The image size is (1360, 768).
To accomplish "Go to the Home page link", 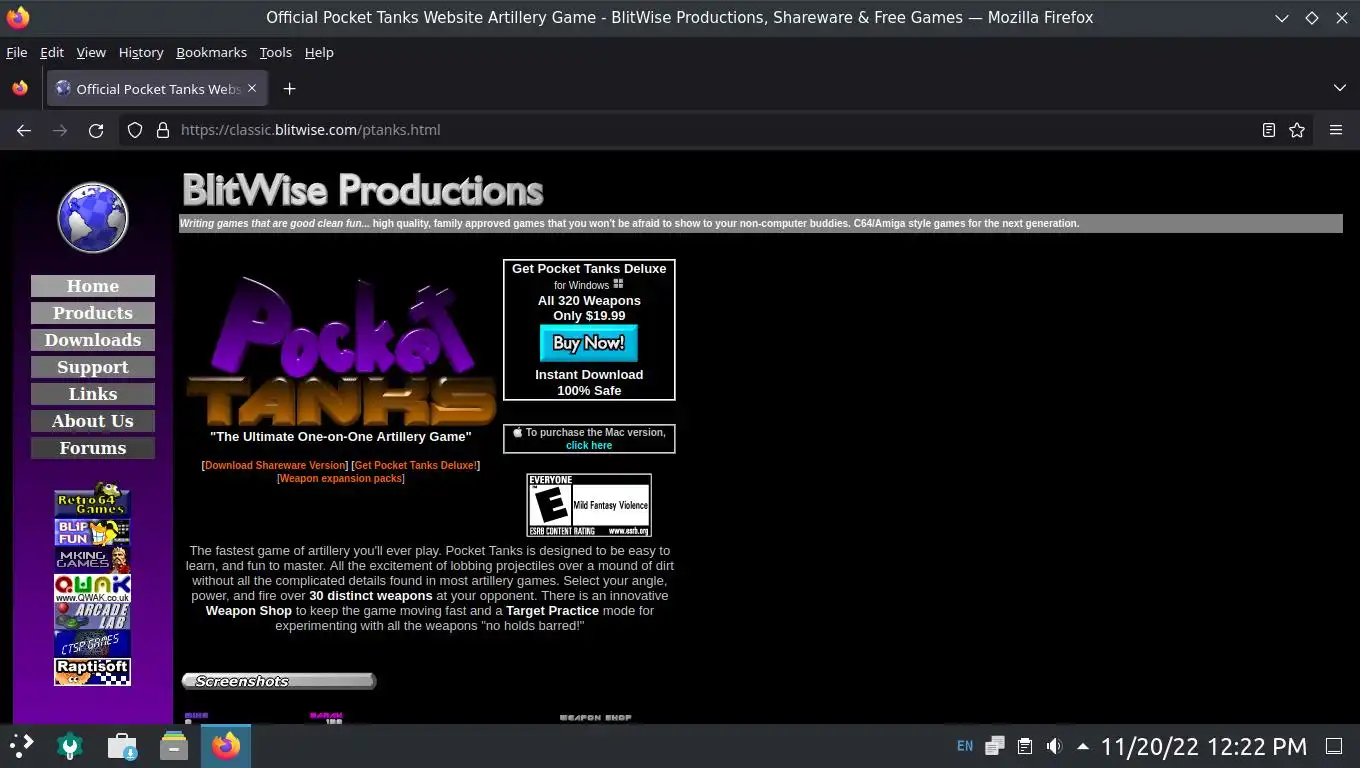I will 93,286.
